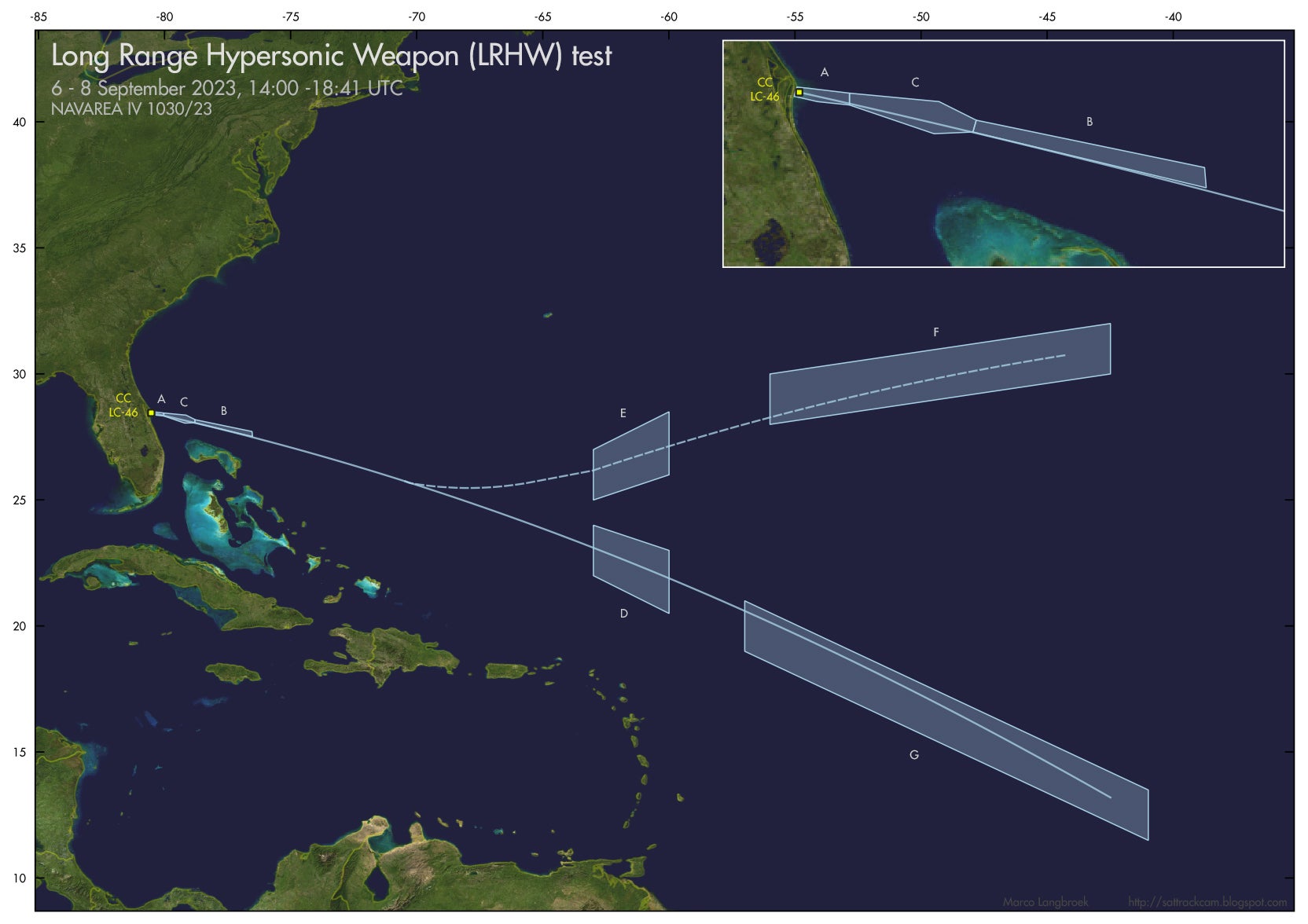The height and width of the screenshot is (924, 1308).
Task: Click the CC LC-46 label in the inset
Action: tap(764, 90)
